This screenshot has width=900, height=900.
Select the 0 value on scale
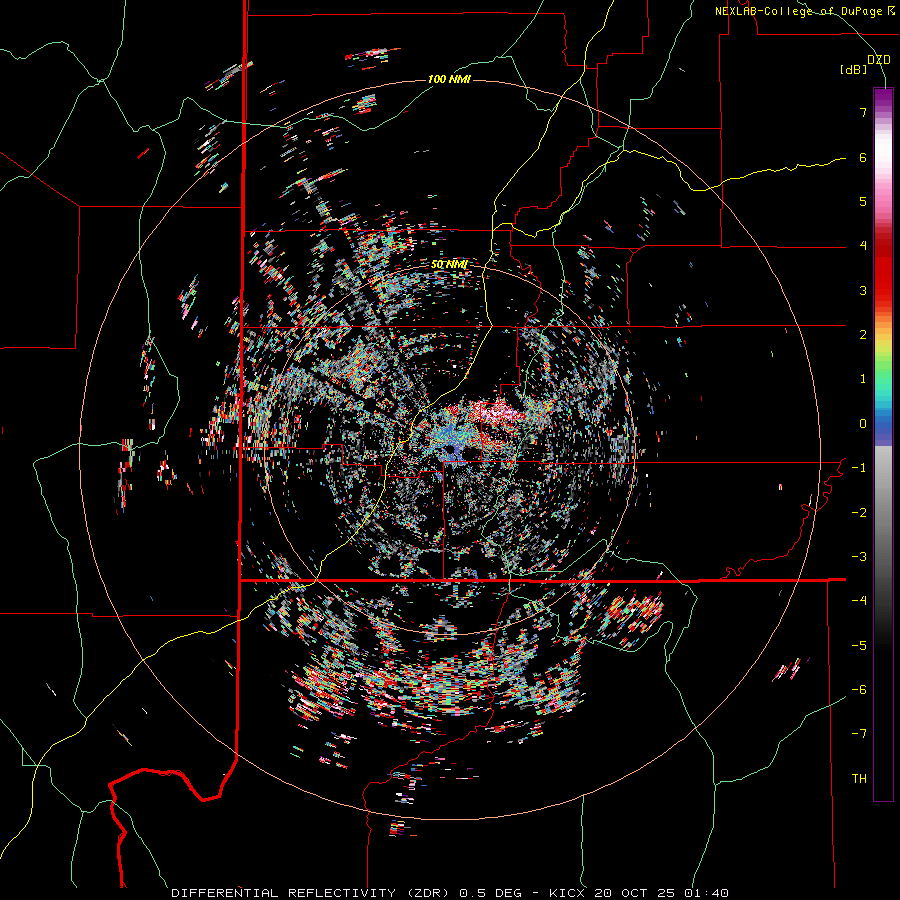[863, 424]
